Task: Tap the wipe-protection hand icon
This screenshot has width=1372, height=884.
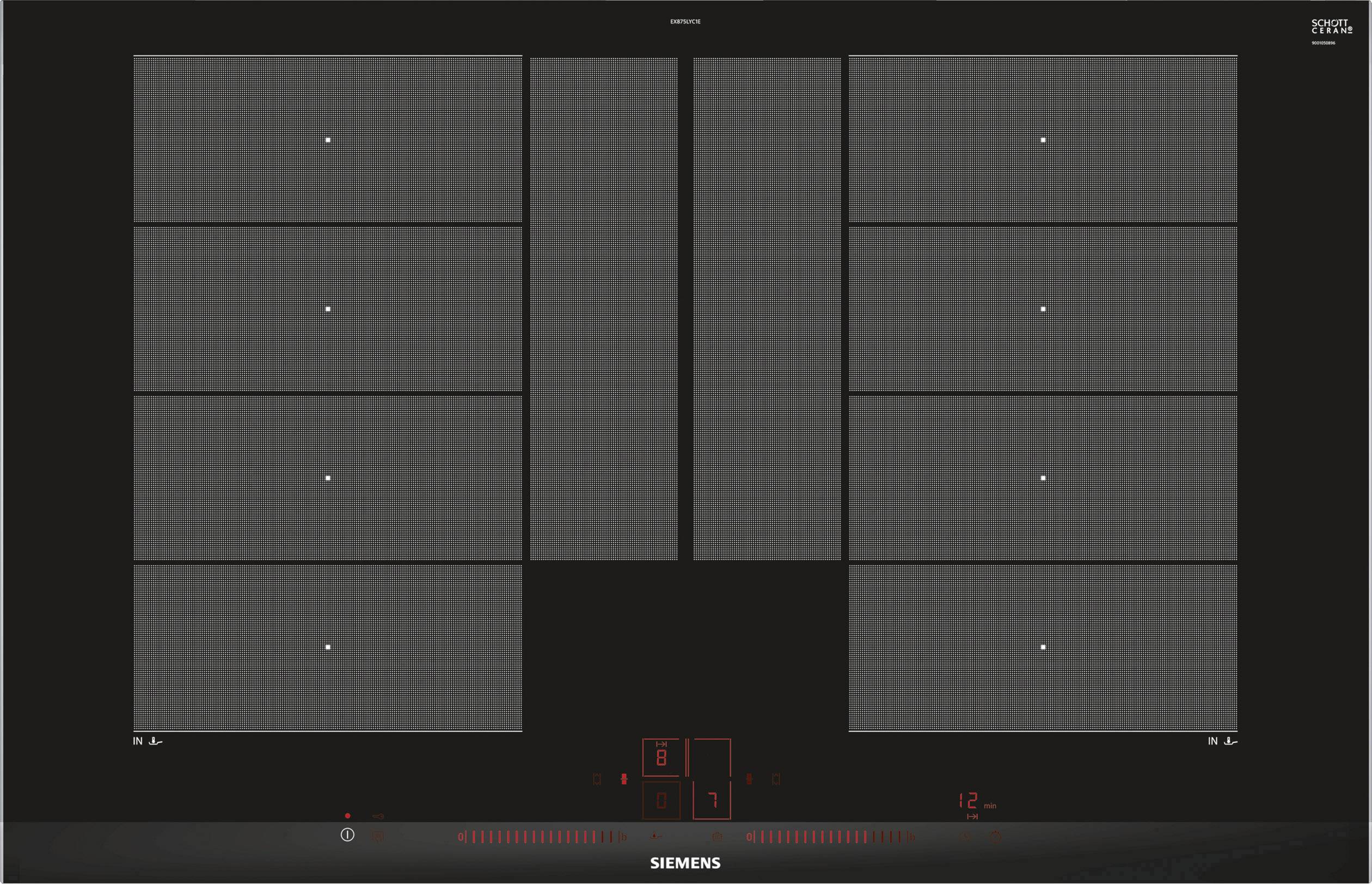Action: click(378, 837)
